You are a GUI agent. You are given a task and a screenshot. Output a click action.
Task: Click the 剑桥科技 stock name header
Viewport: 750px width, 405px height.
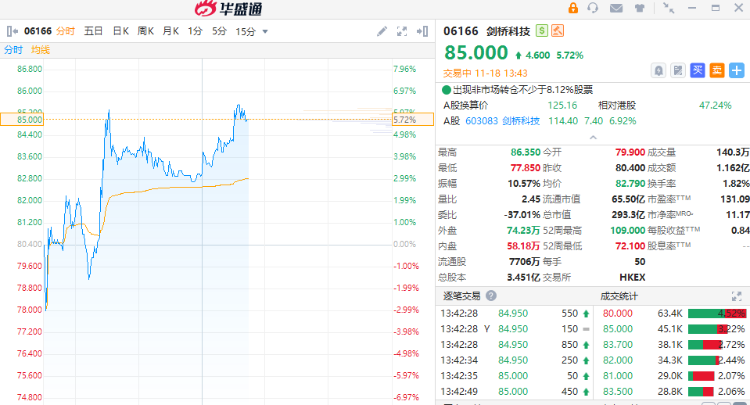point(508,32)
